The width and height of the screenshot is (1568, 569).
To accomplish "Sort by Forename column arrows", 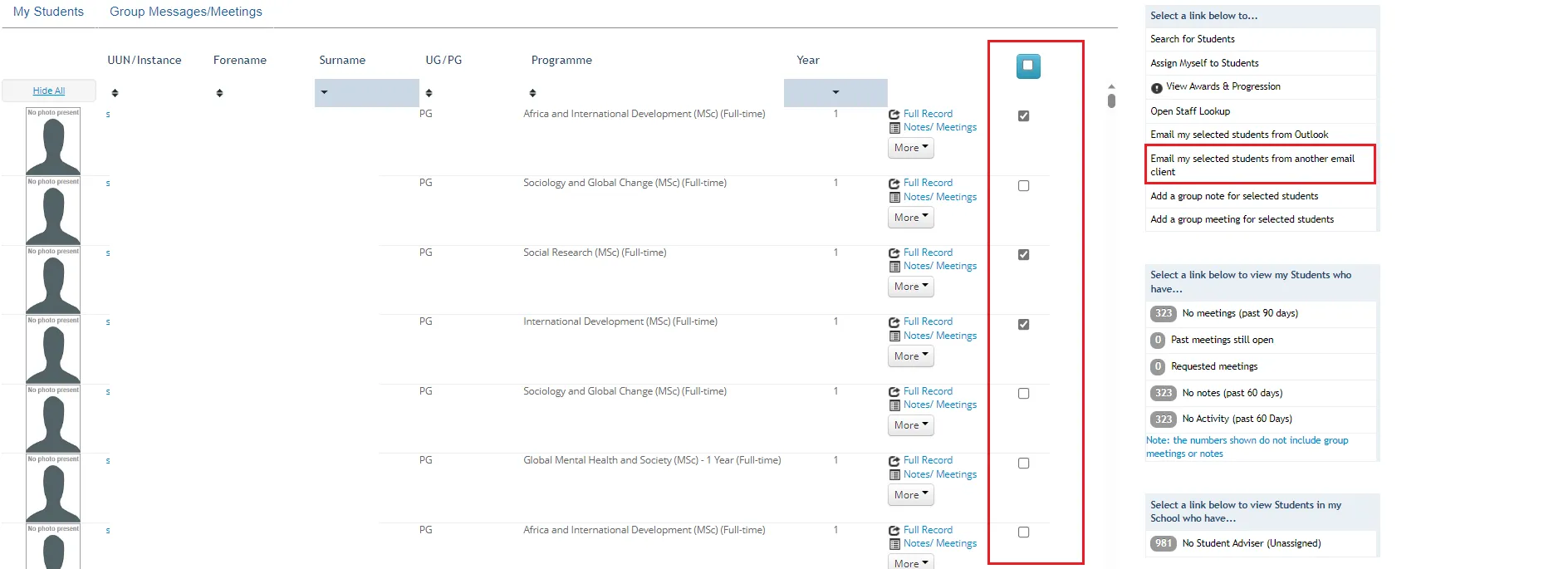I will coord(219,93).
